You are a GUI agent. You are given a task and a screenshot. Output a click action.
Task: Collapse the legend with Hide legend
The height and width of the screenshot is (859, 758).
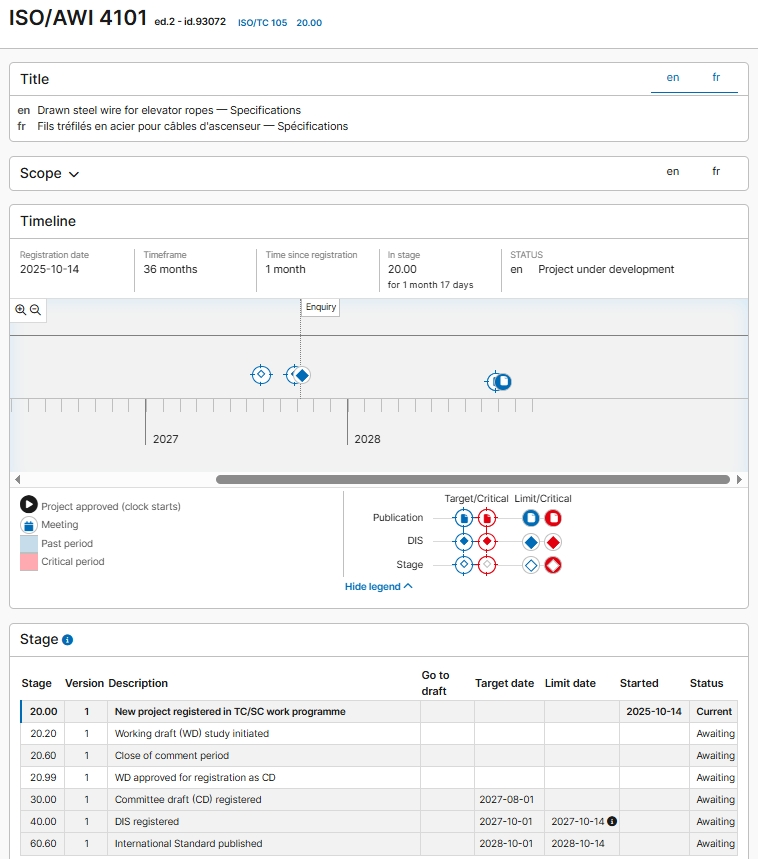coord(378,586)
